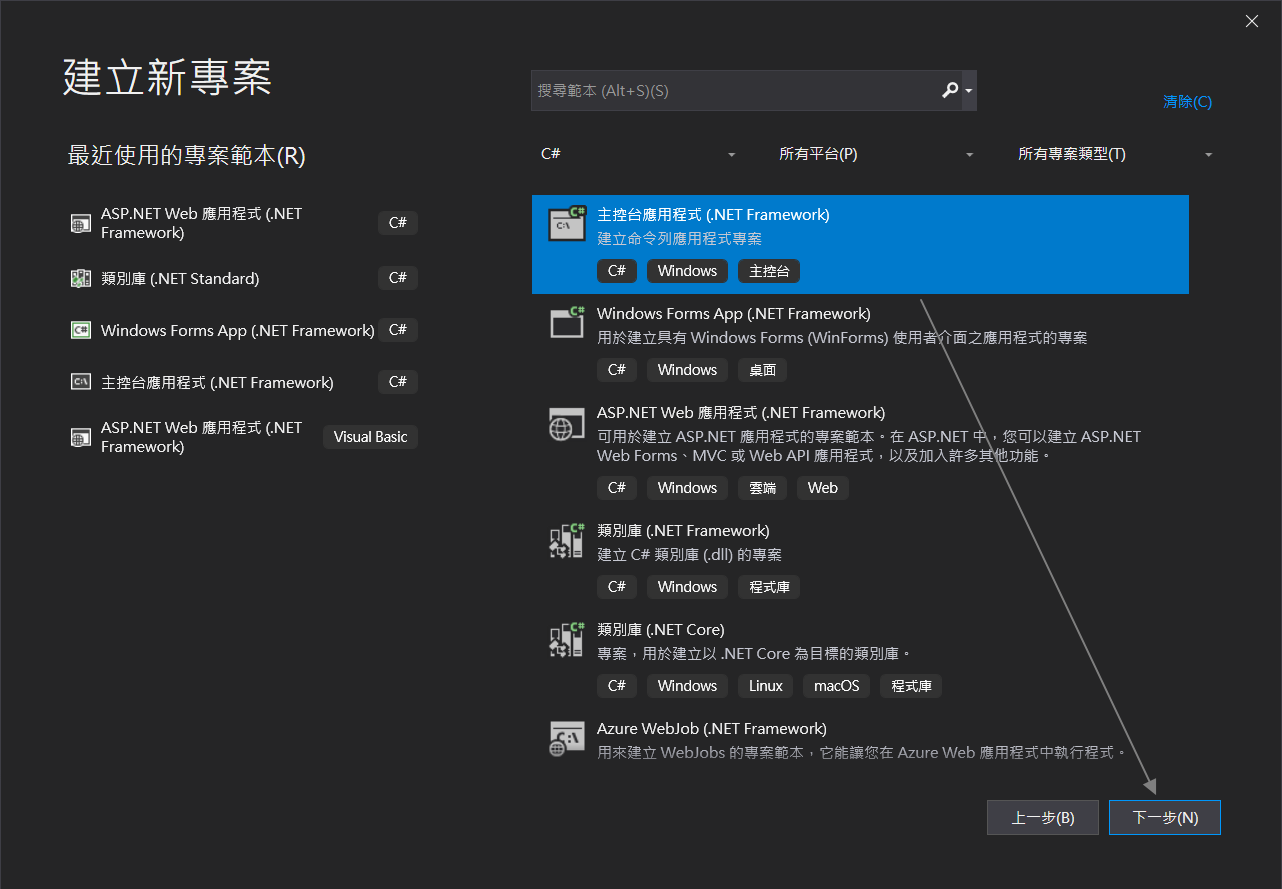Go back with the 上一步(B) button

[1042, 817]
